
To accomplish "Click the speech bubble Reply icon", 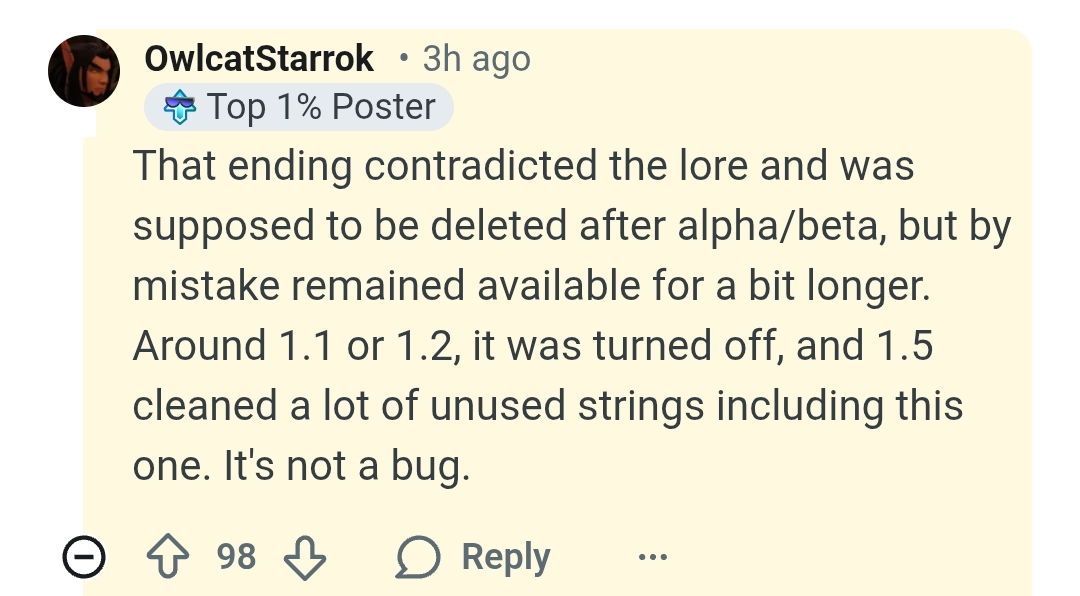I will coord(417,557).
